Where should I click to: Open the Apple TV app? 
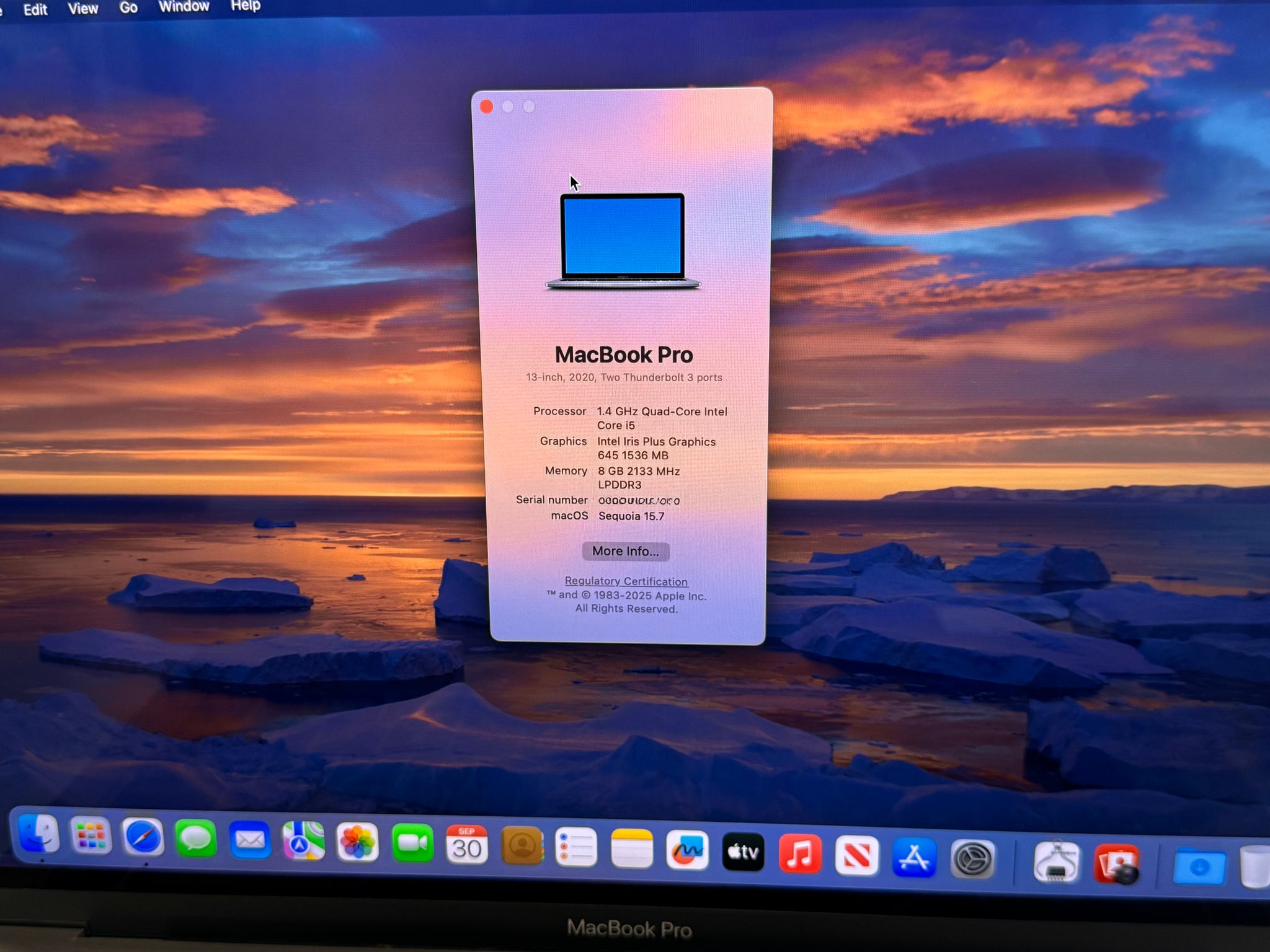743,852
